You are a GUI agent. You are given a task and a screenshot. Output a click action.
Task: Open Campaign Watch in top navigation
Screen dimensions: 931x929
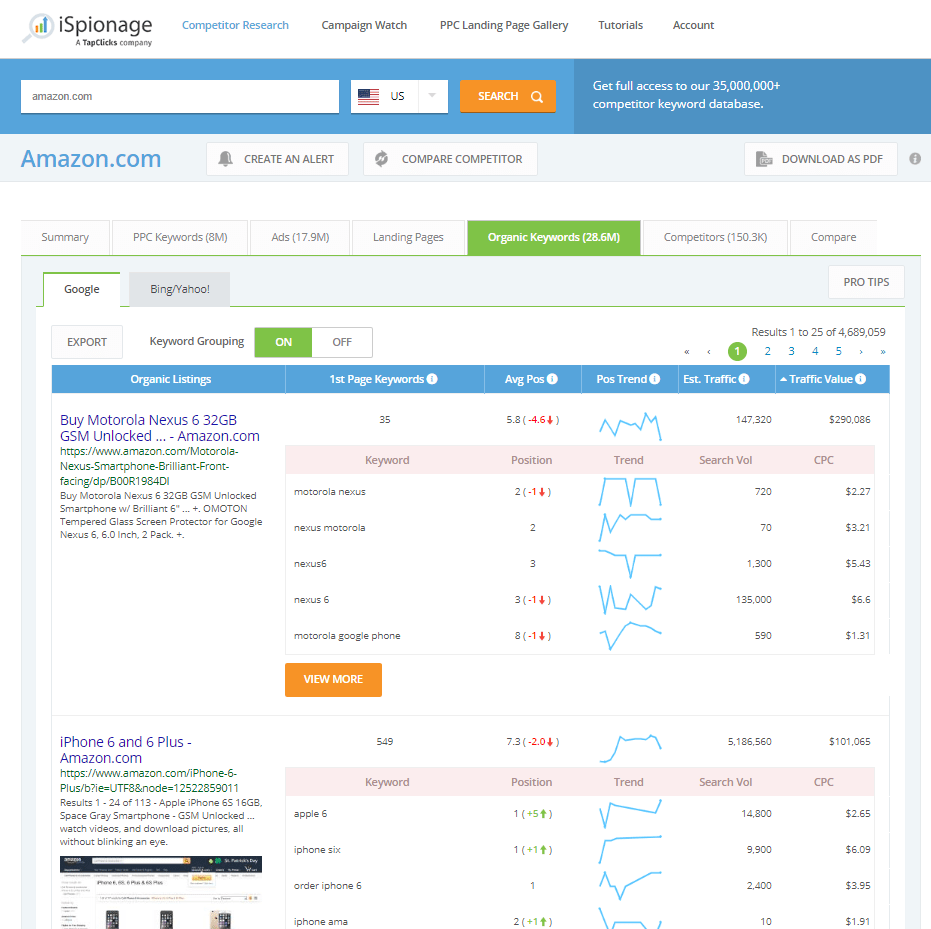coord(364,25)
